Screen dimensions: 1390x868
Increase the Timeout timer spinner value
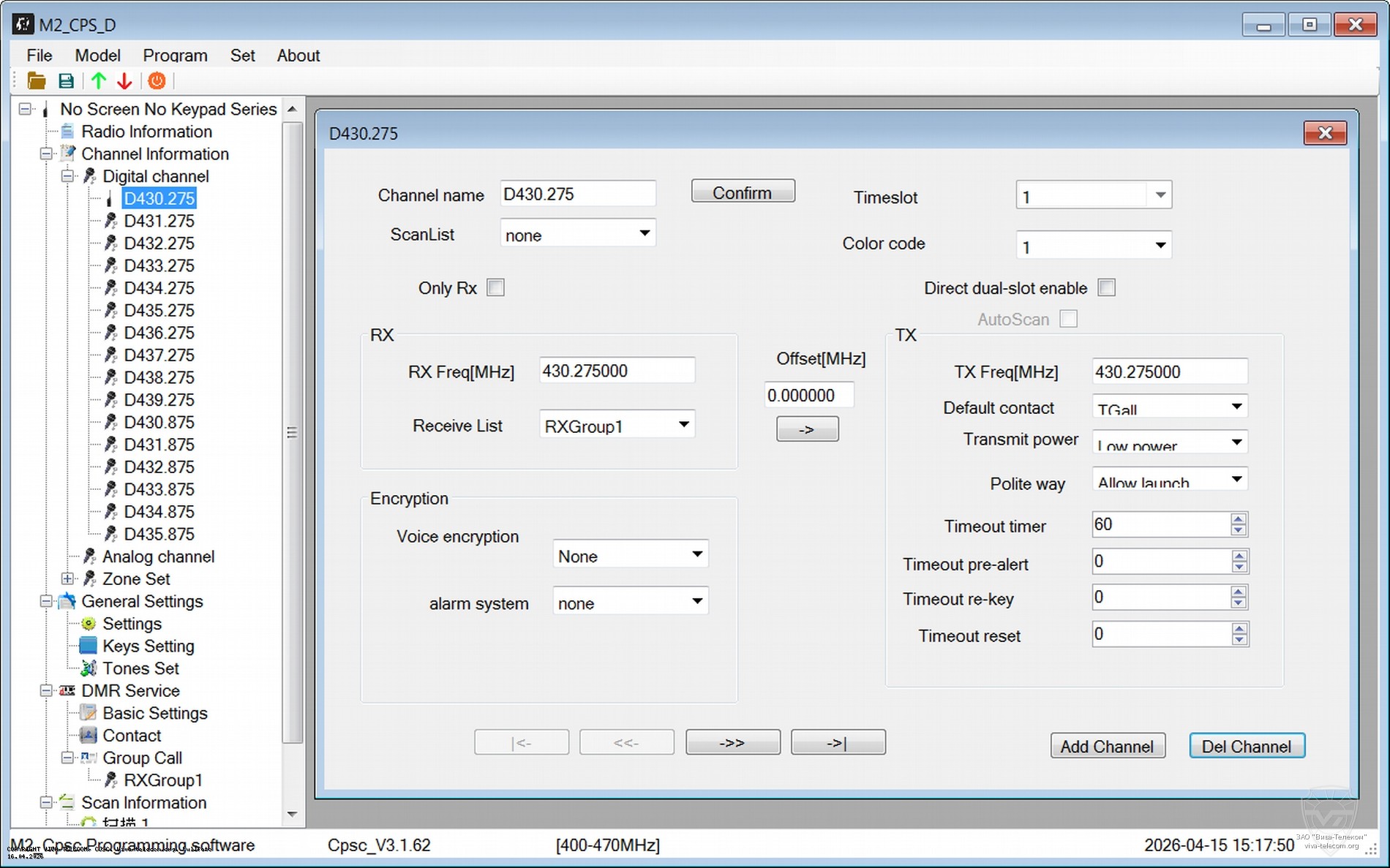pos(1238,519)
